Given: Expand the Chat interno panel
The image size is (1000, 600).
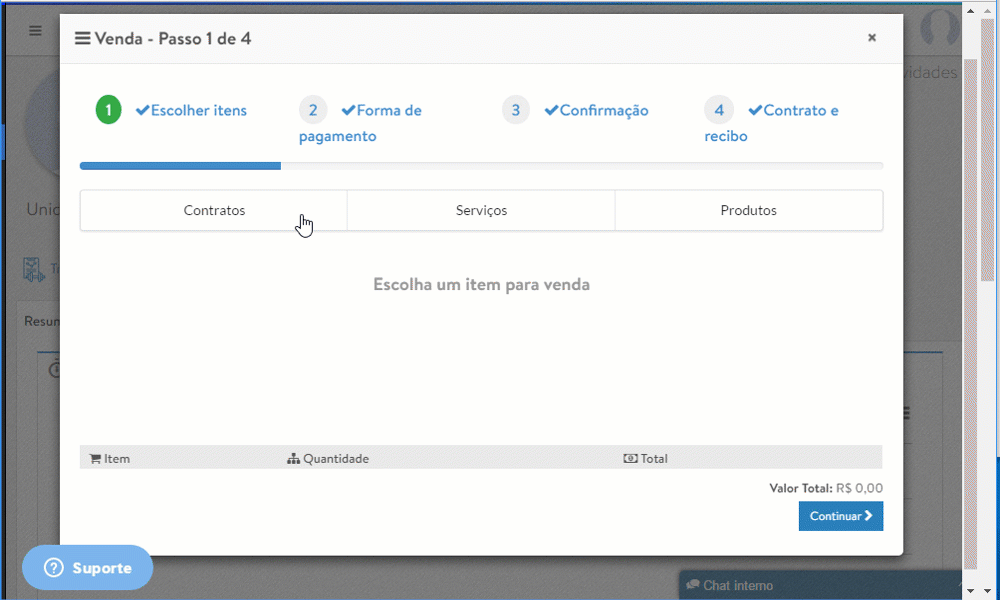Looking at the screenshot, I should 960,586.
